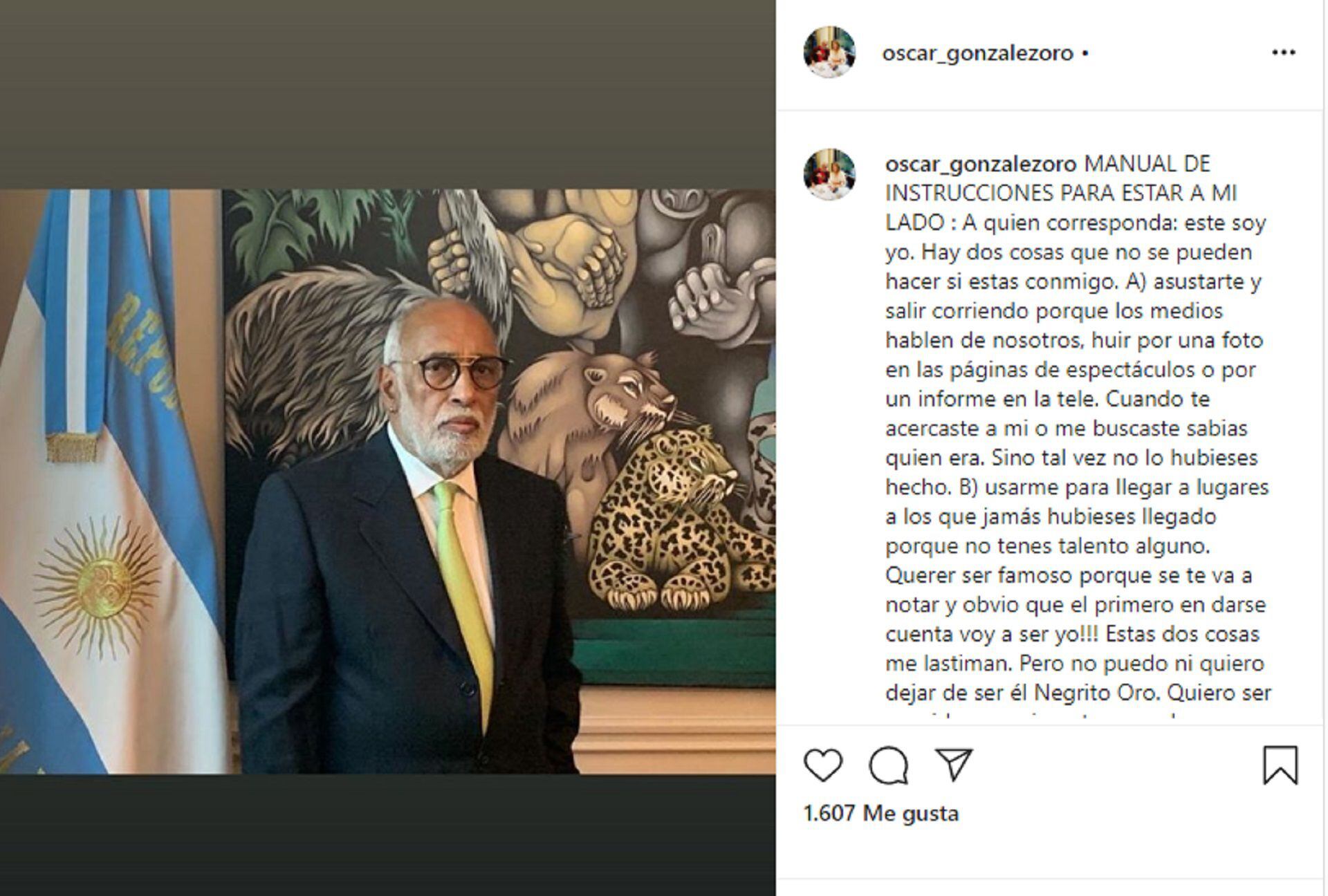
Task: Click the dark area above photo
Action: 387,95
